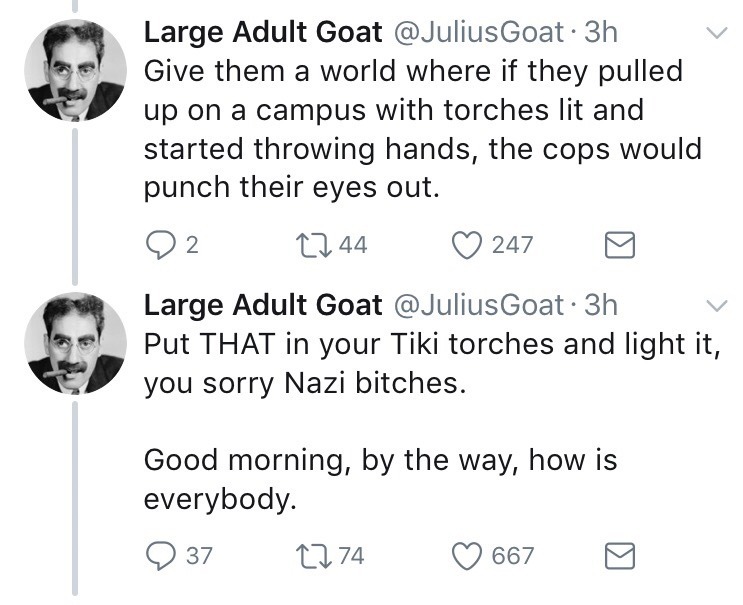This screenshot has width=743, height=605.
Task: Reply to the Tiki torches tweet
Action: [160, 555]
